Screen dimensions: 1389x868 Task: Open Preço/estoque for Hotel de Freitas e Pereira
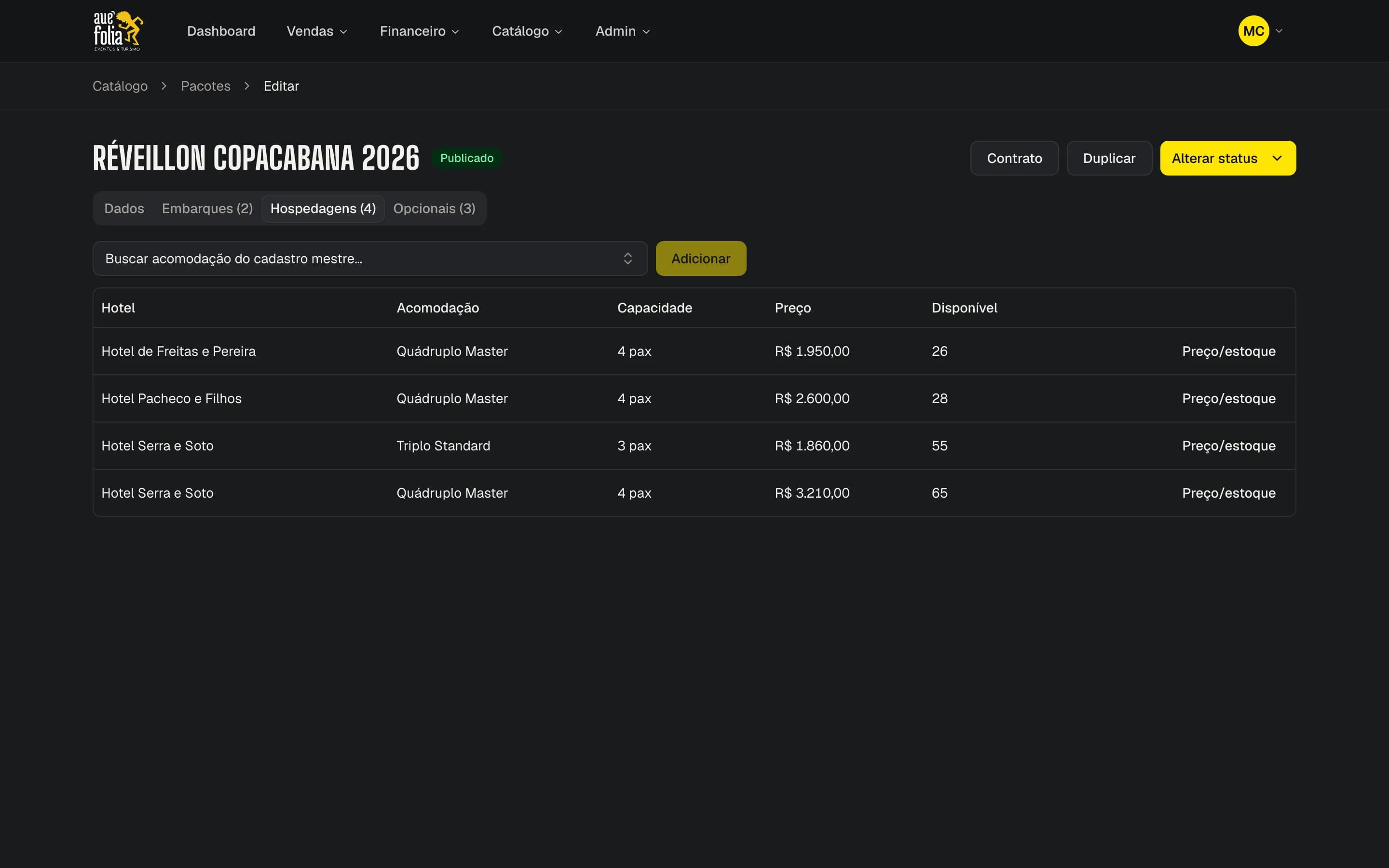pyautogui.click(x=1228, y=352)
